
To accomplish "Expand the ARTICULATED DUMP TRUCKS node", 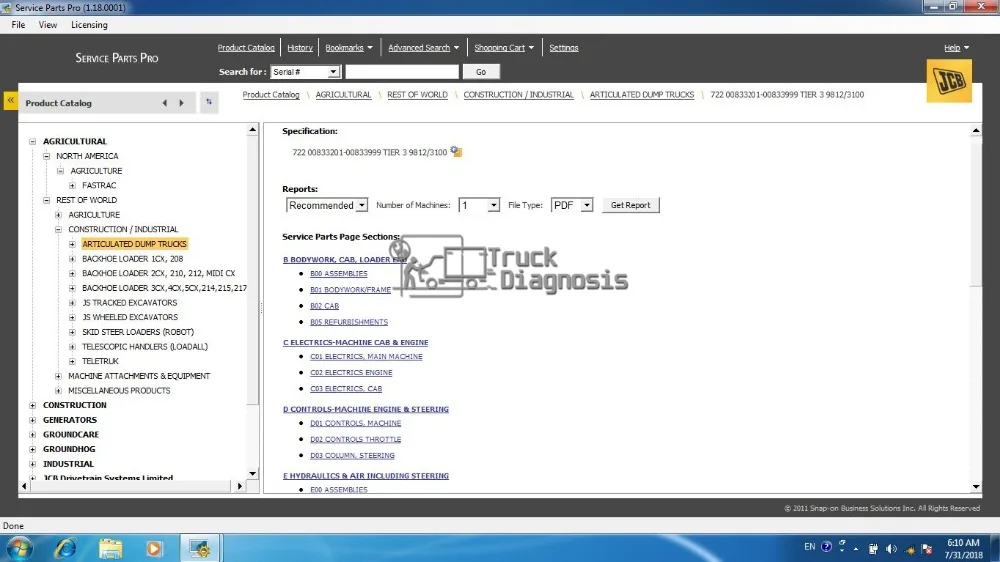I will click(72, 244).
